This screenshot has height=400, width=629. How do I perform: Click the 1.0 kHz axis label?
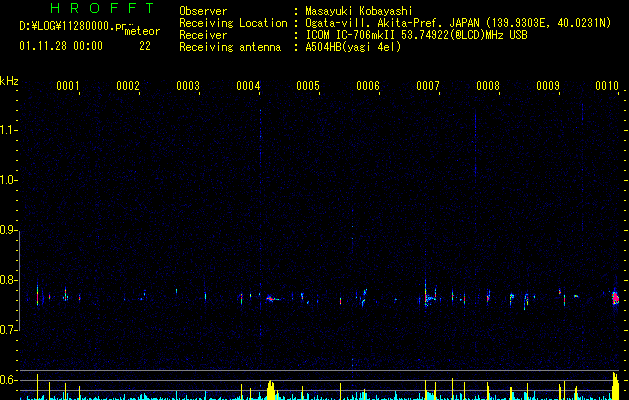click(7, 180)
